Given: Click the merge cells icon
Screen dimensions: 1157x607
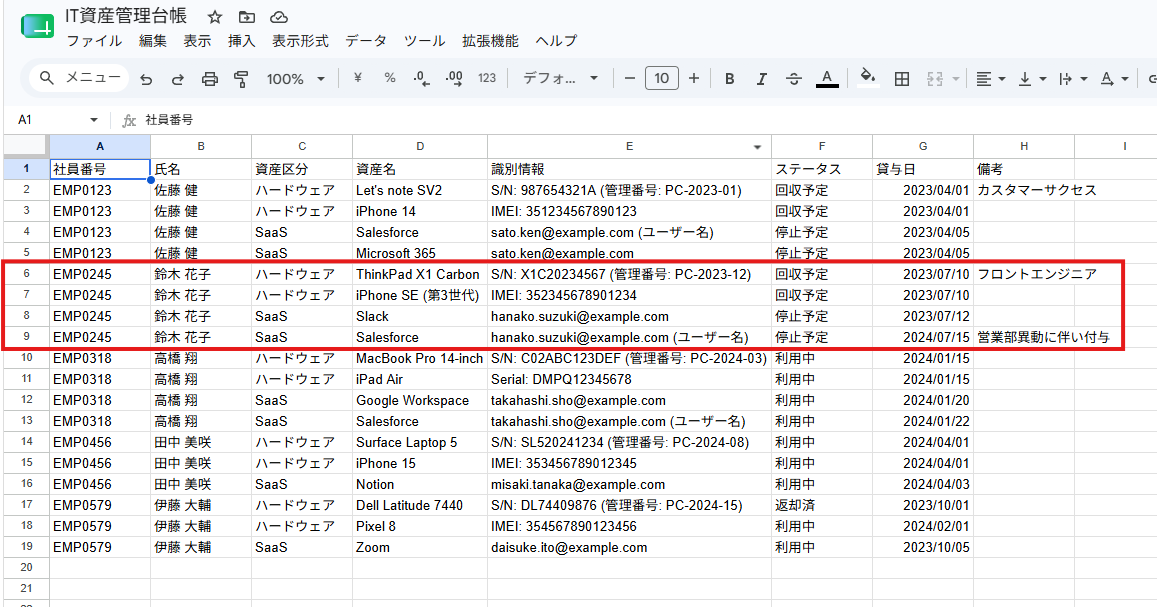Looking at the screenshot, I should pos(935,78).
